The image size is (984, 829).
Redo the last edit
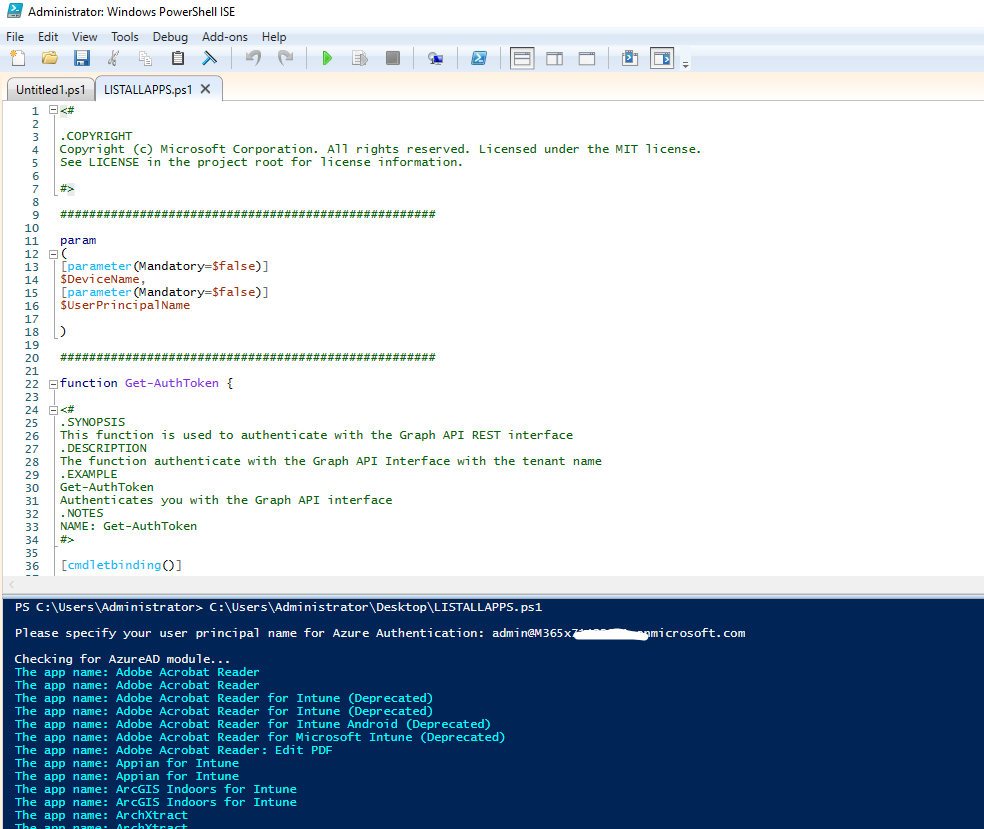(x=286, y=58)
